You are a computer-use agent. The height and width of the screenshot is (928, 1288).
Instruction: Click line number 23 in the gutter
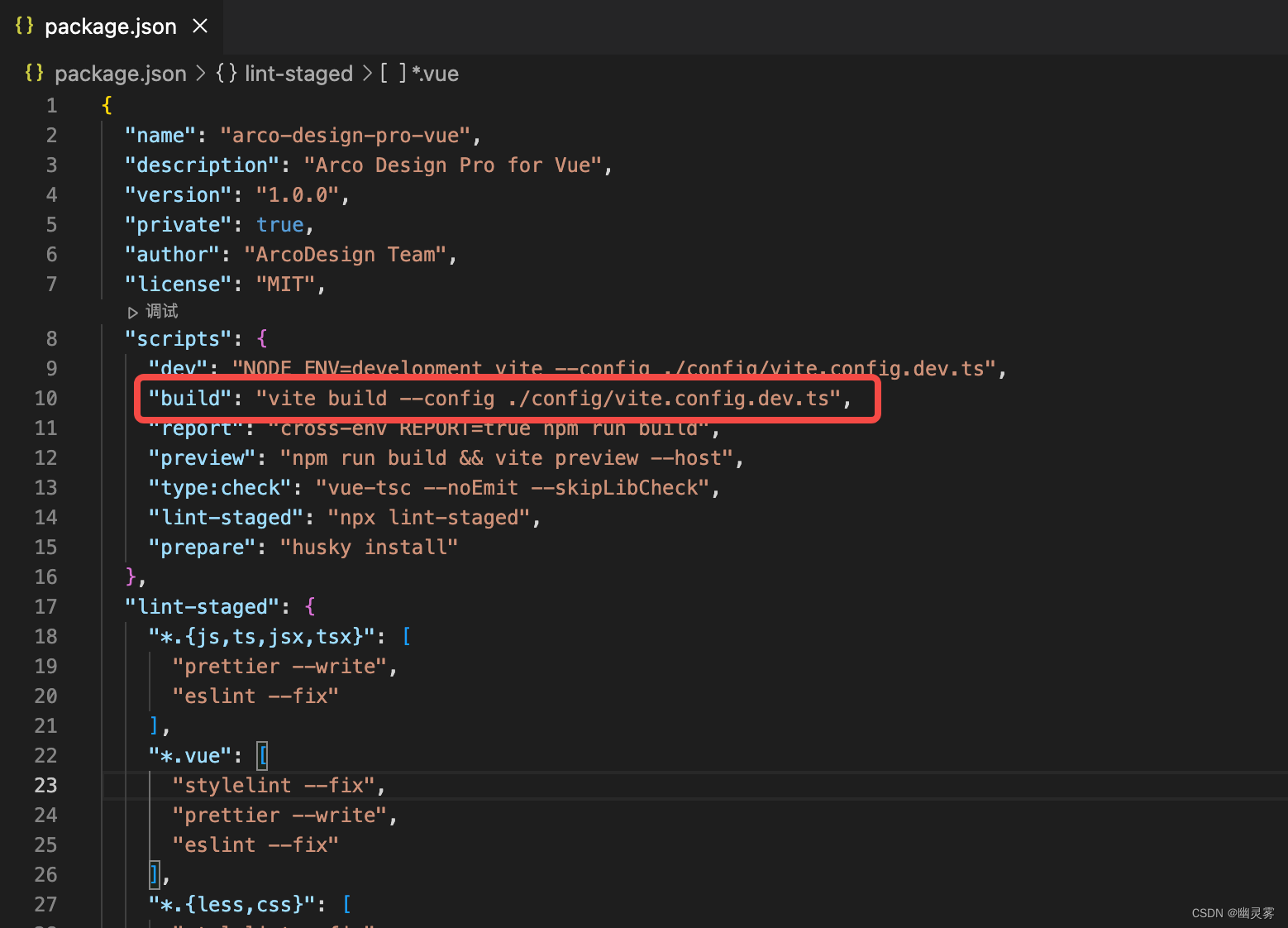coord(46,786)
